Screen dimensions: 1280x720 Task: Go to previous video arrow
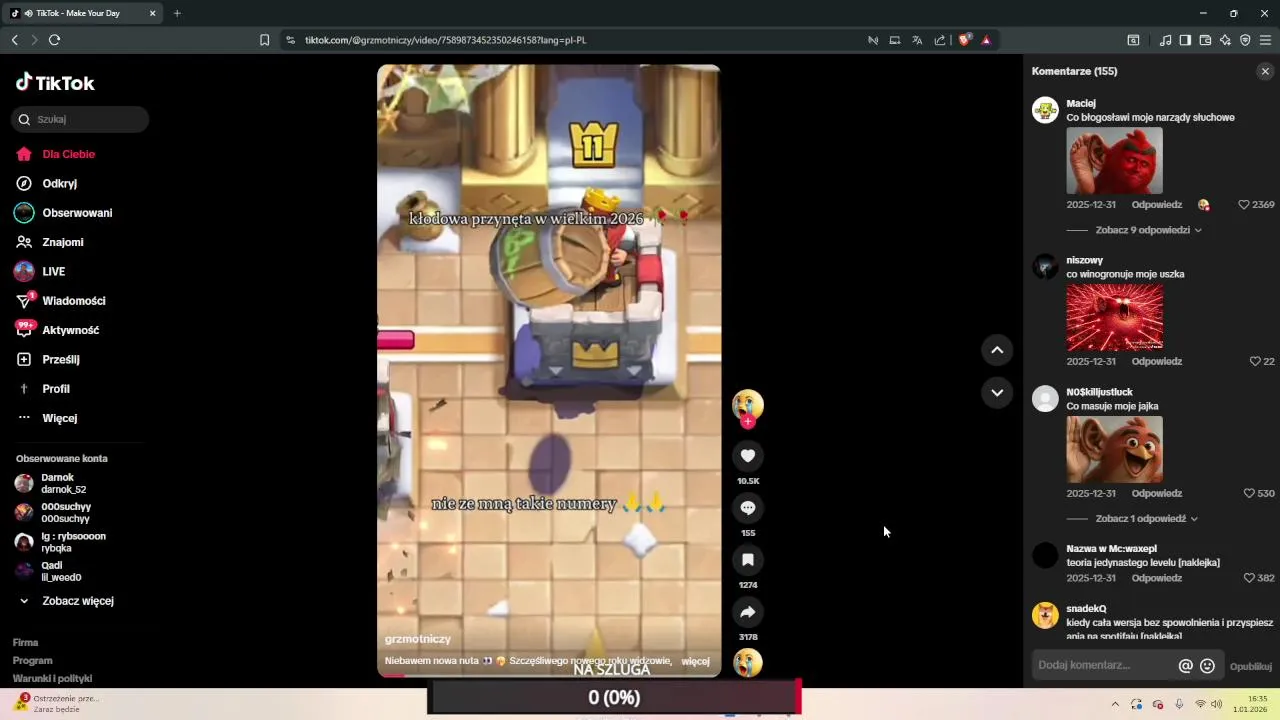click(x=997, y=350)
